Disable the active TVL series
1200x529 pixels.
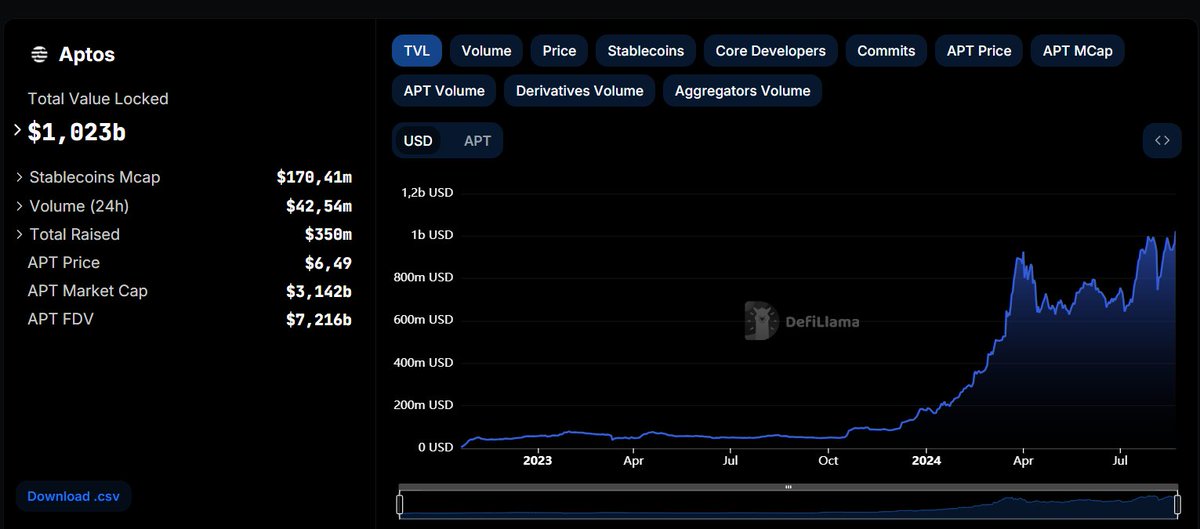click(417, 50)
